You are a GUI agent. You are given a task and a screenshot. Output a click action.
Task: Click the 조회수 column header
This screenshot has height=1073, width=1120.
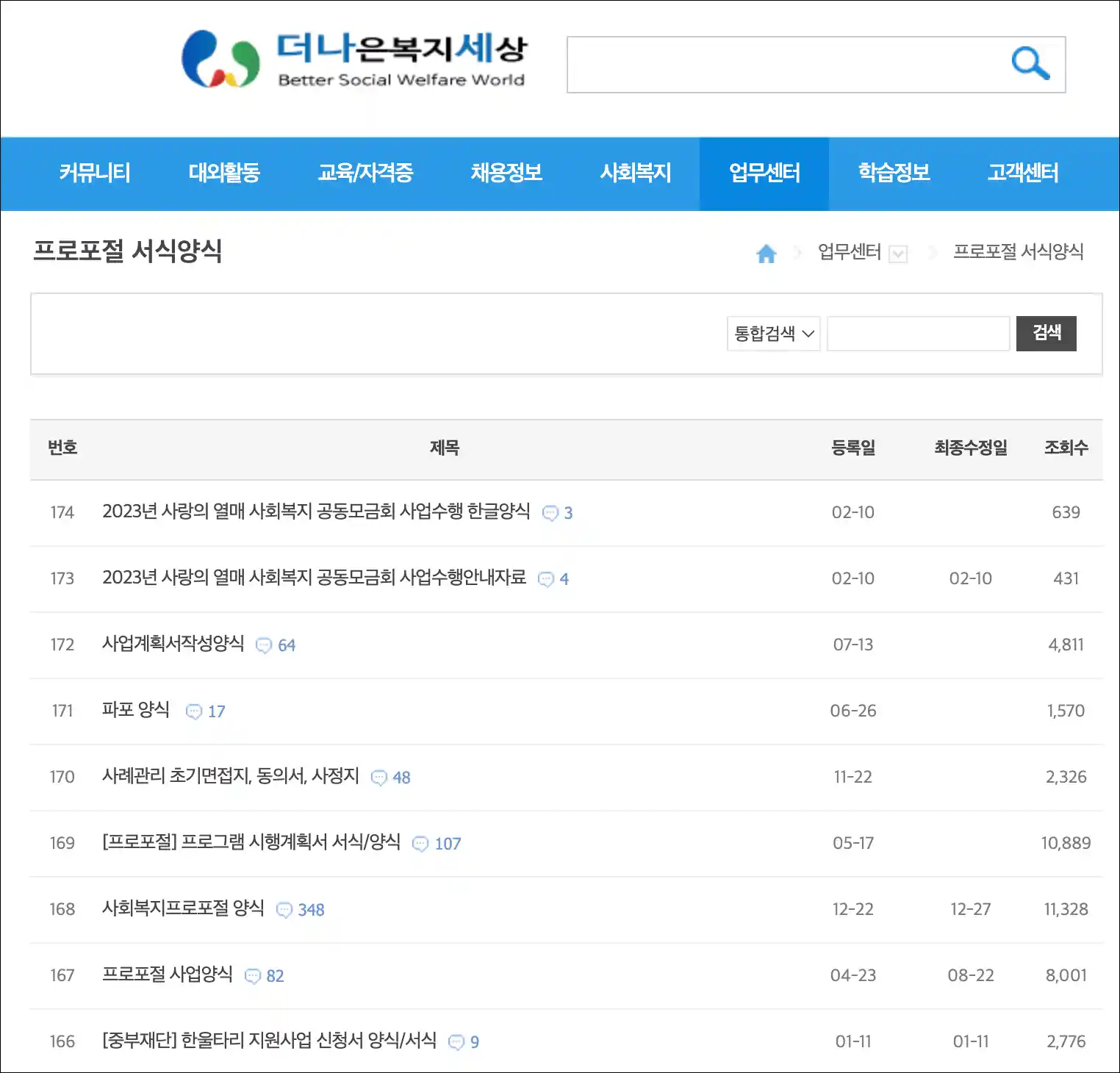(x=1066, y=448)
